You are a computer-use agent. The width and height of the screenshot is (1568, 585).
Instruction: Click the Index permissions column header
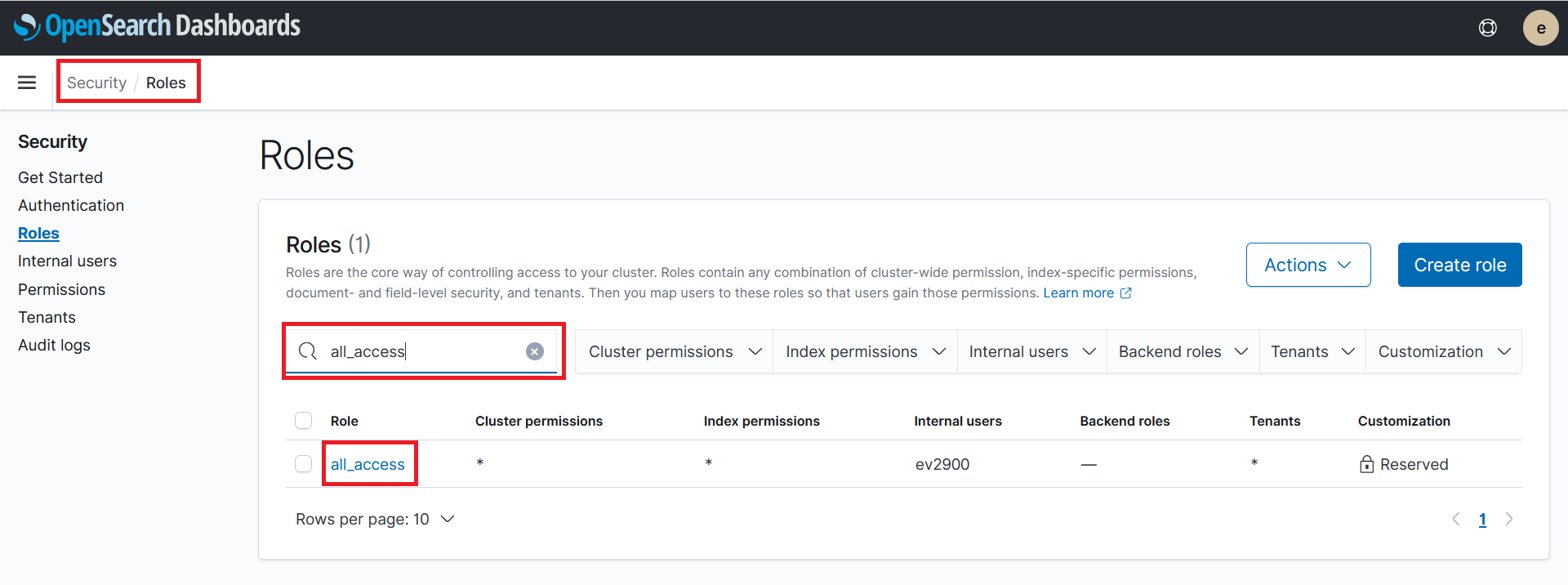[x=762, y=421]
